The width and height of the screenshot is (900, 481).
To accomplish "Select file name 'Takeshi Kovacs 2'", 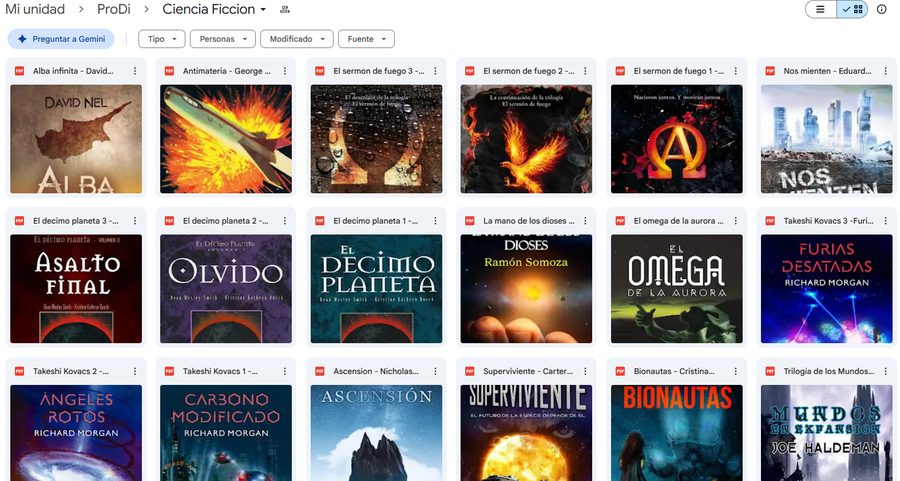I will click(71, 371).
